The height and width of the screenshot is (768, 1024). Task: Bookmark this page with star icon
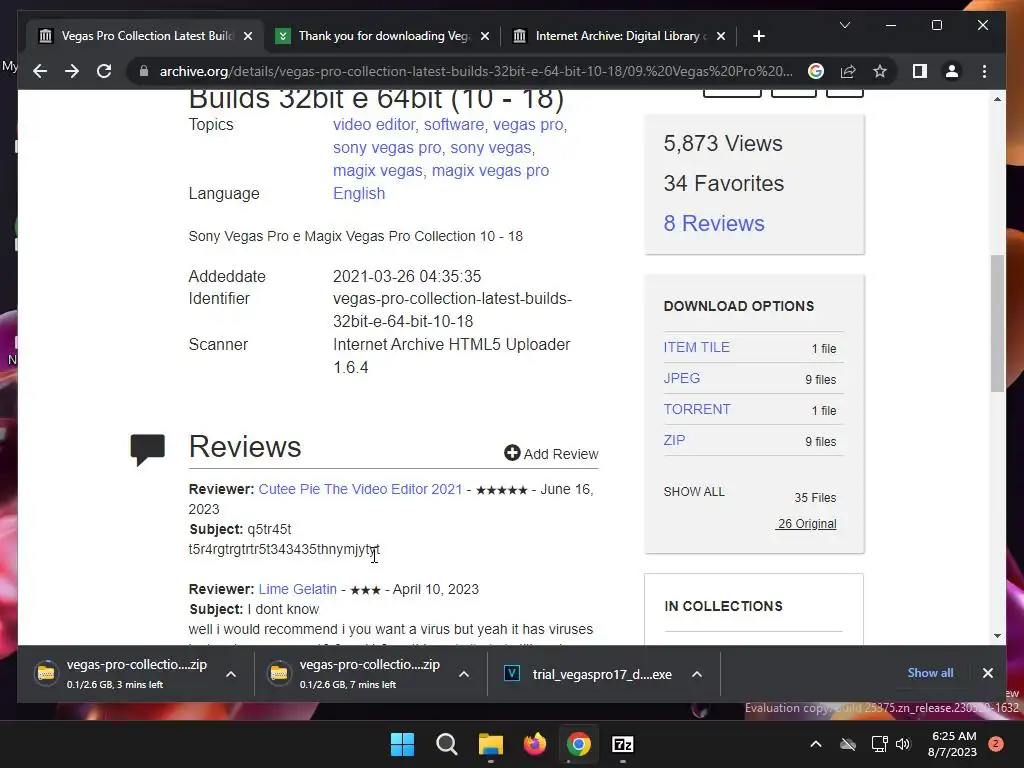[880, 71]
